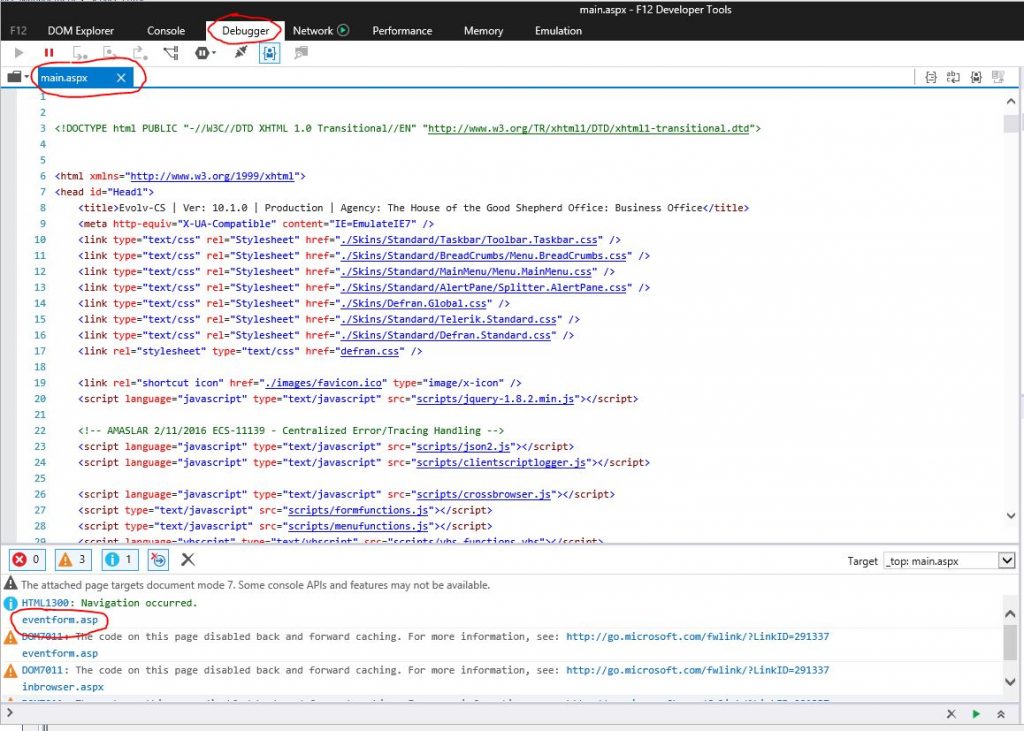Toggle Just My Code debugging icon
1024x731 pixels.
pos(269,53)
